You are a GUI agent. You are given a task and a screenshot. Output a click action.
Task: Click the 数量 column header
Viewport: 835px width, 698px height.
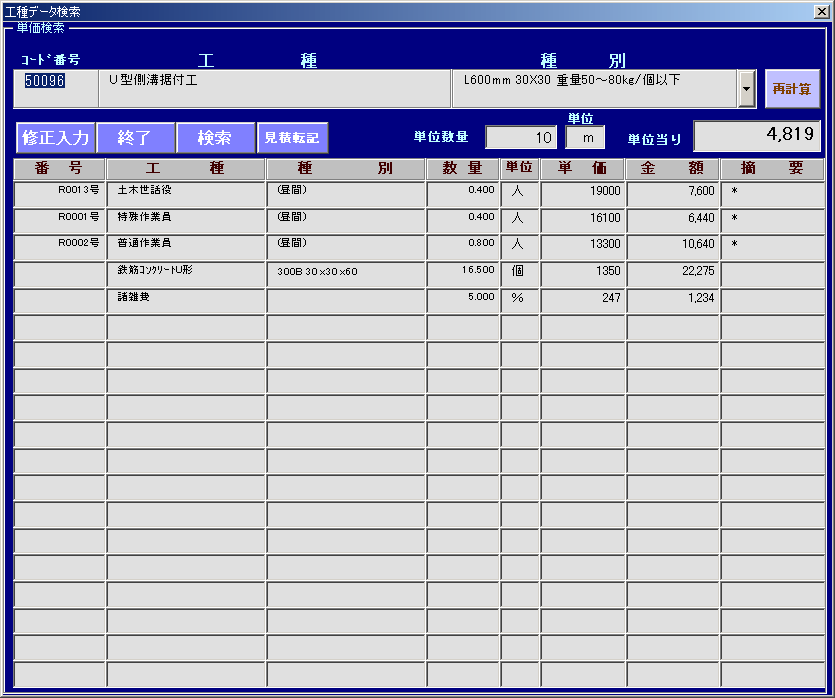[x=463, y=168]
